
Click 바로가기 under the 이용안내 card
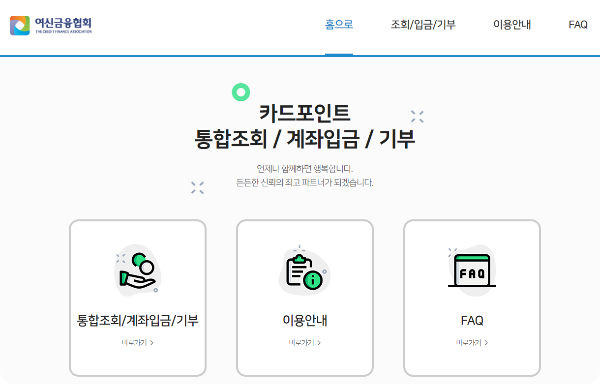(x=305, y=342)
